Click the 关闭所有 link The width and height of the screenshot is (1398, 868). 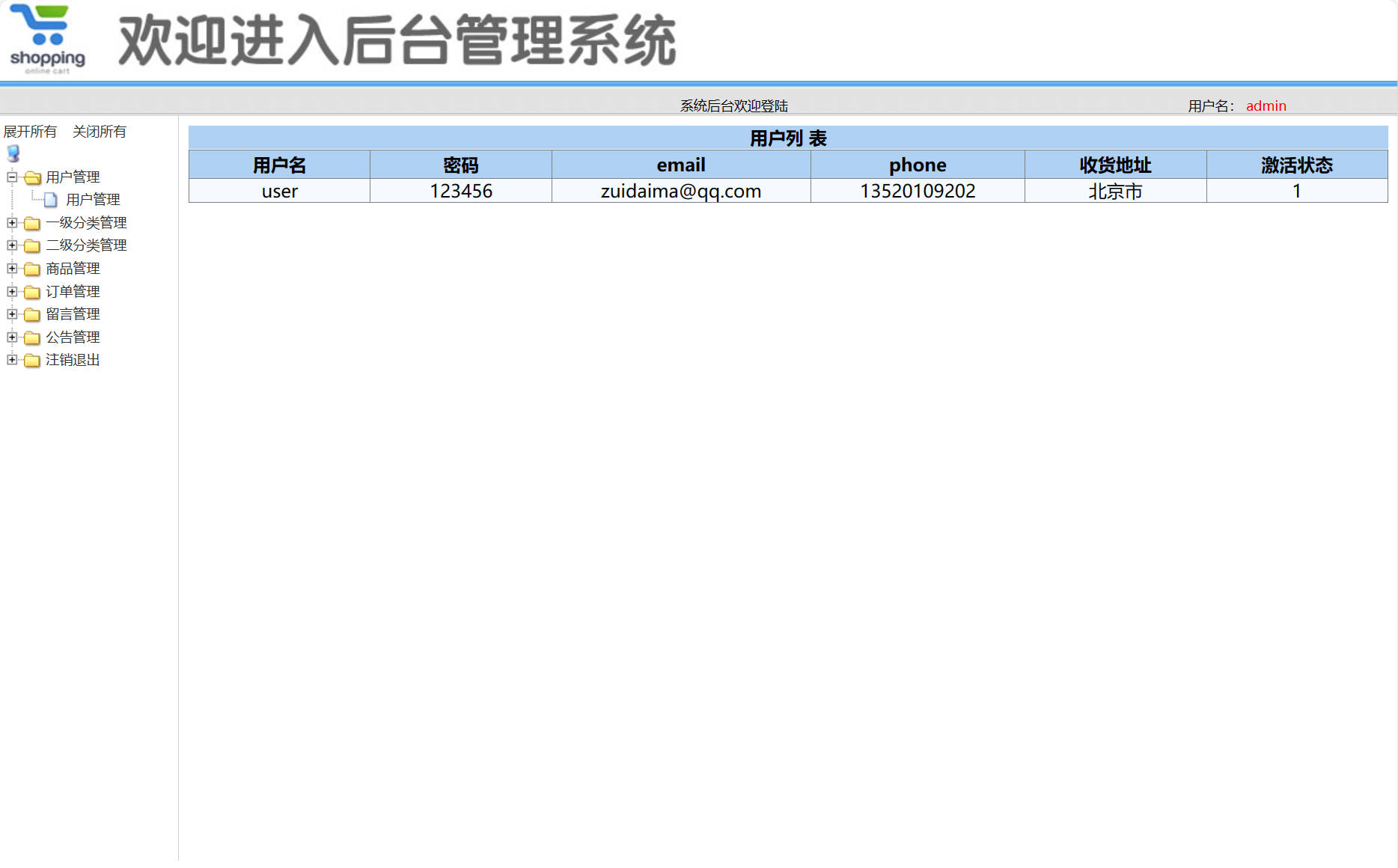tap(100, 131)
